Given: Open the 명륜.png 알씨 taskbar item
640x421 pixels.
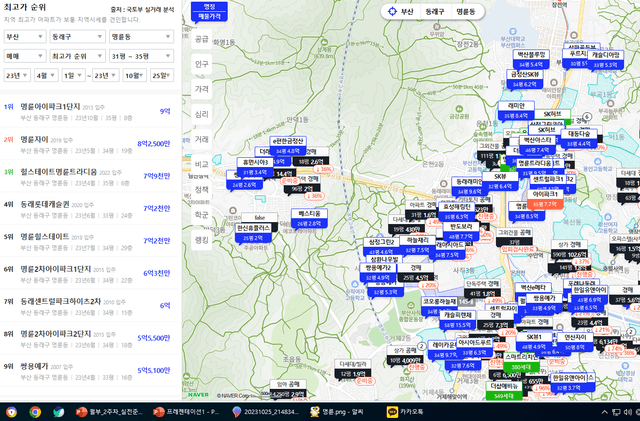Looking at the screenshot, I should (337, 412).
